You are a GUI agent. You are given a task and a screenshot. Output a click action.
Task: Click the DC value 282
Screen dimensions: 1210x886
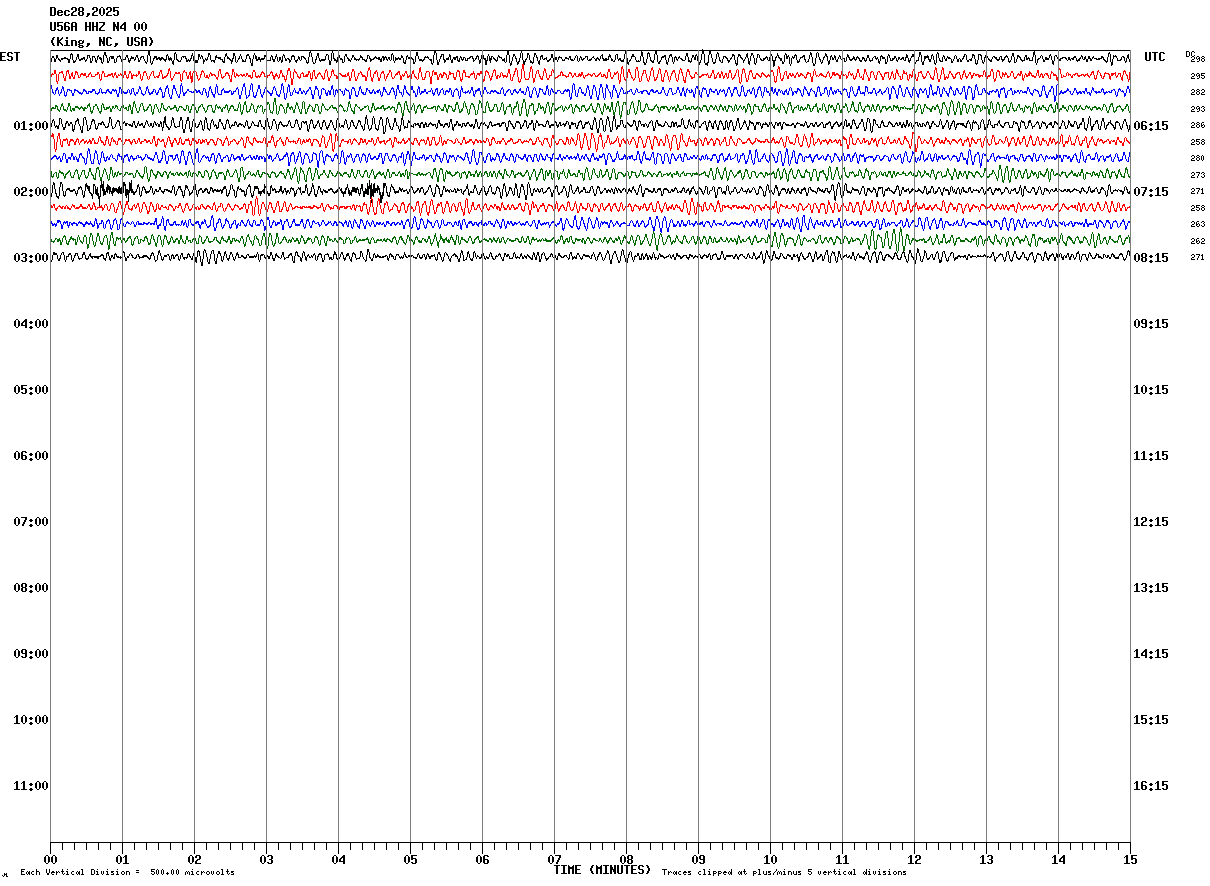pos(1198,92)
